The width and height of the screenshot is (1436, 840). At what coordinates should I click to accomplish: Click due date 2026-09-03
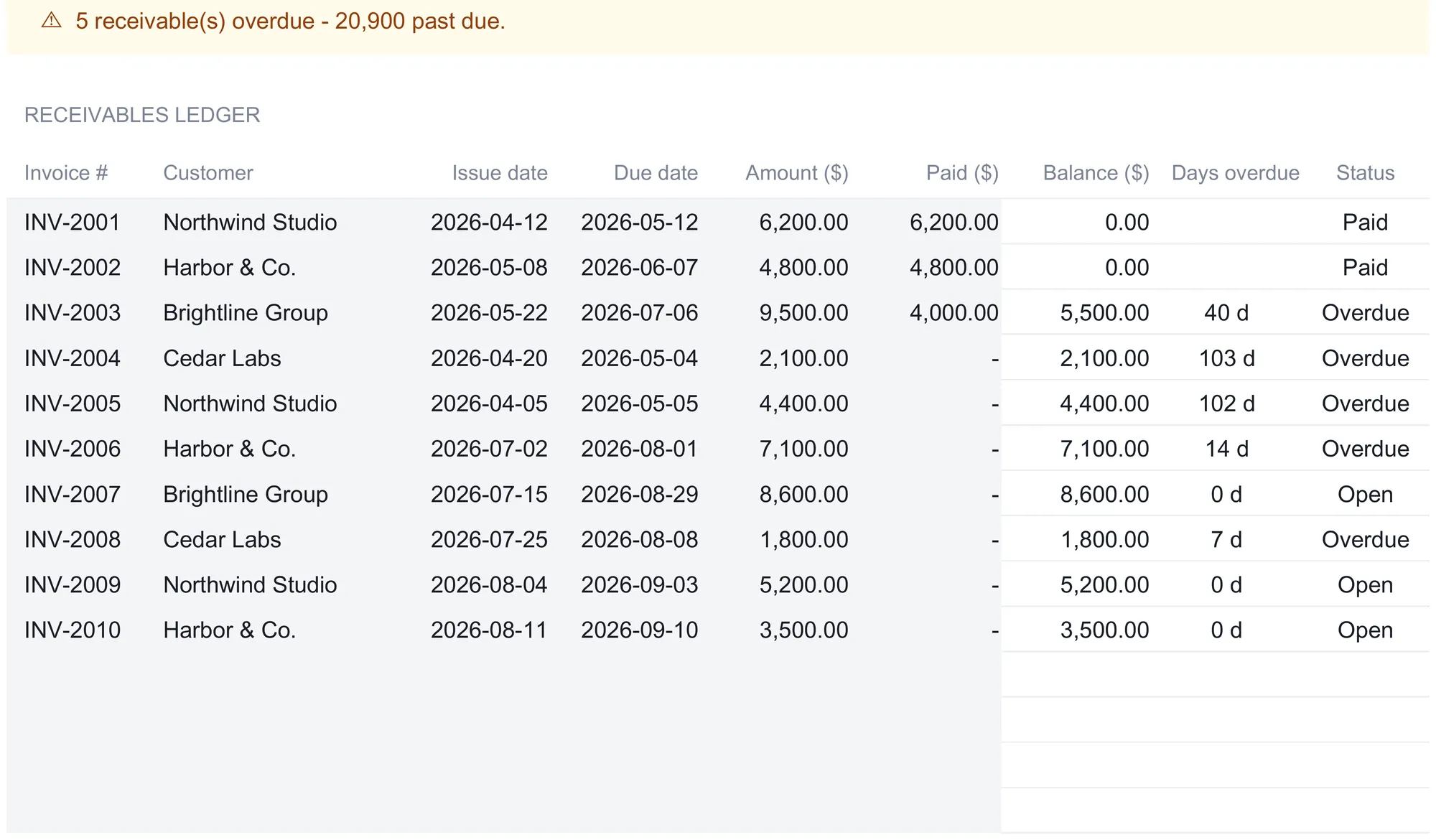click(639, 585)
